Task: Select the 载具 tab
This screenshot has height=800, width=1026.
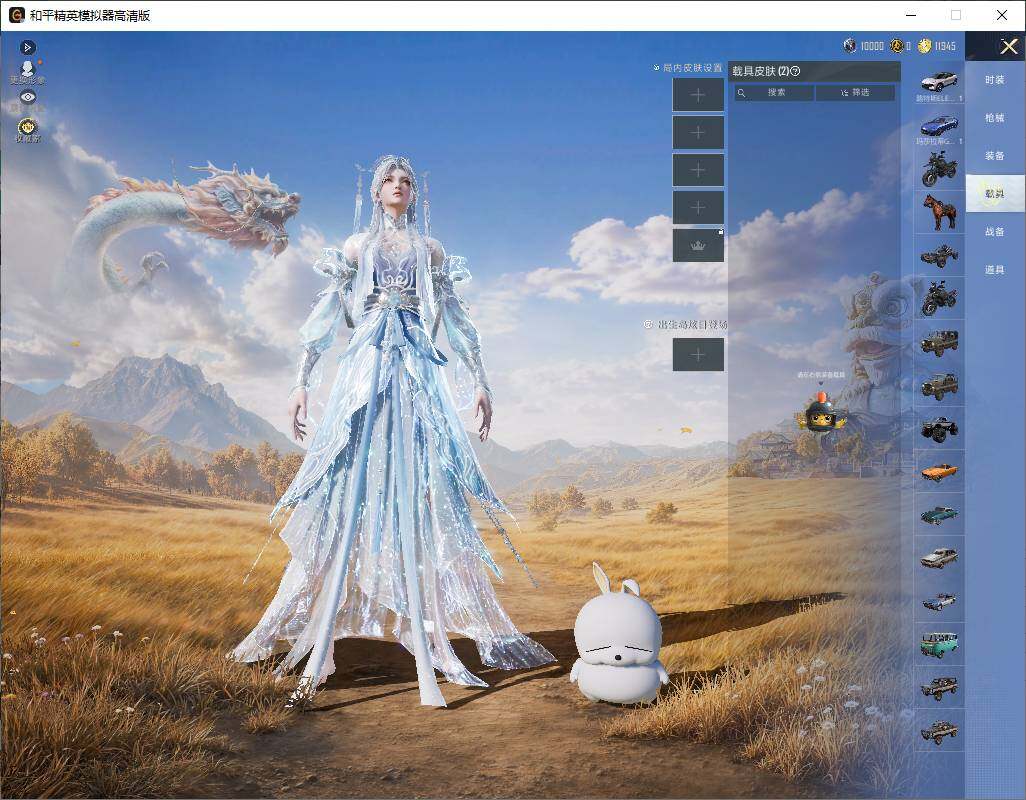Action: point(995,194)
